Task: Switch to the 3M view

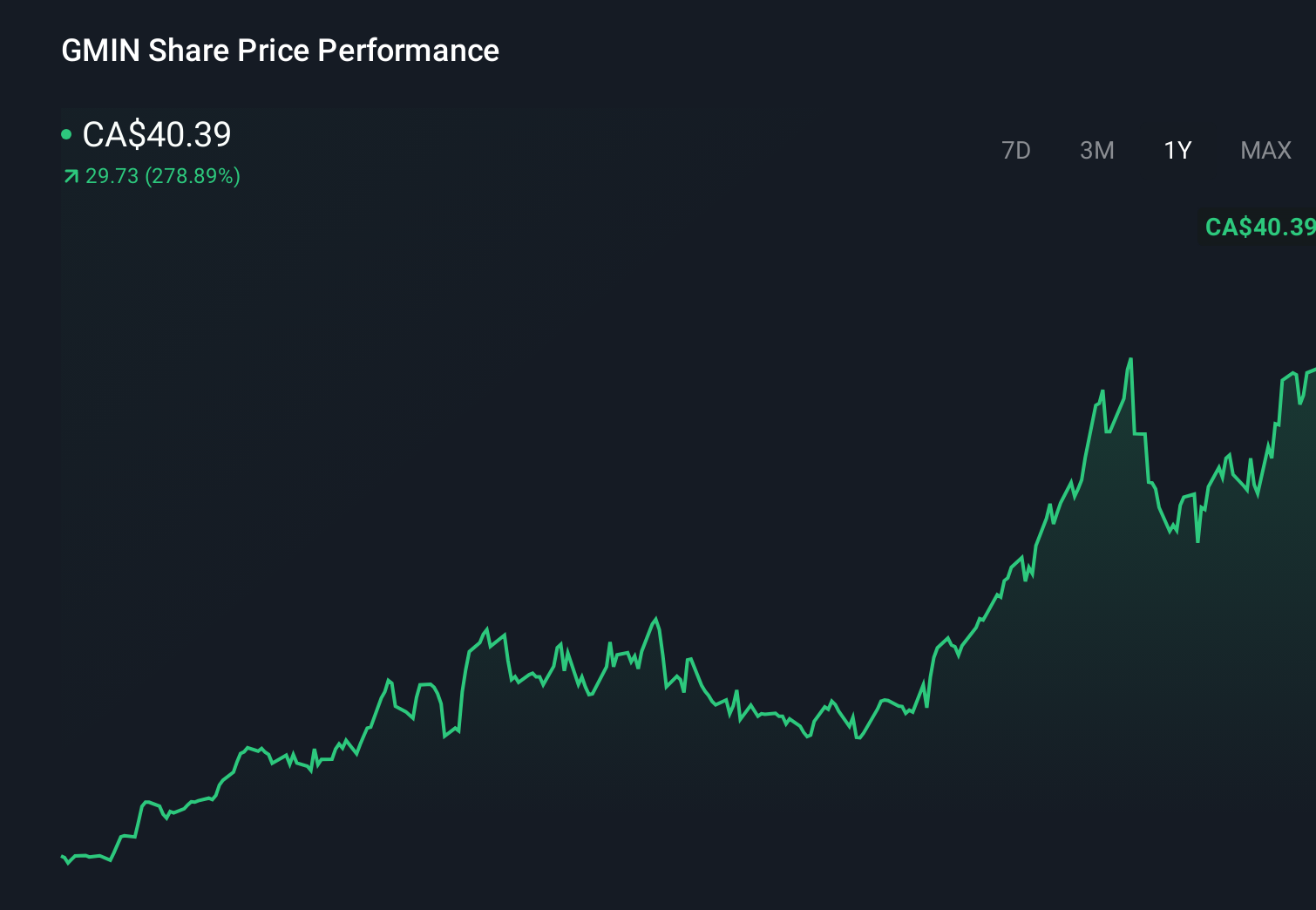Action: pyautogui.click(x=1097, y=150)
